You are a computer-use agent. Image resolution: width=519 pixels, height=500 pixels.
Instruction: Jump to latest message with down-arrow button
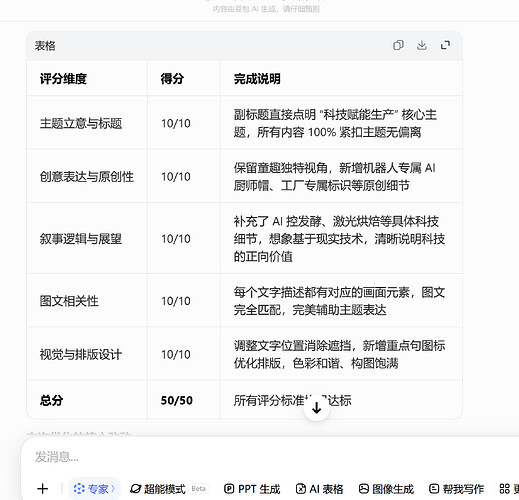pos(317,408)
